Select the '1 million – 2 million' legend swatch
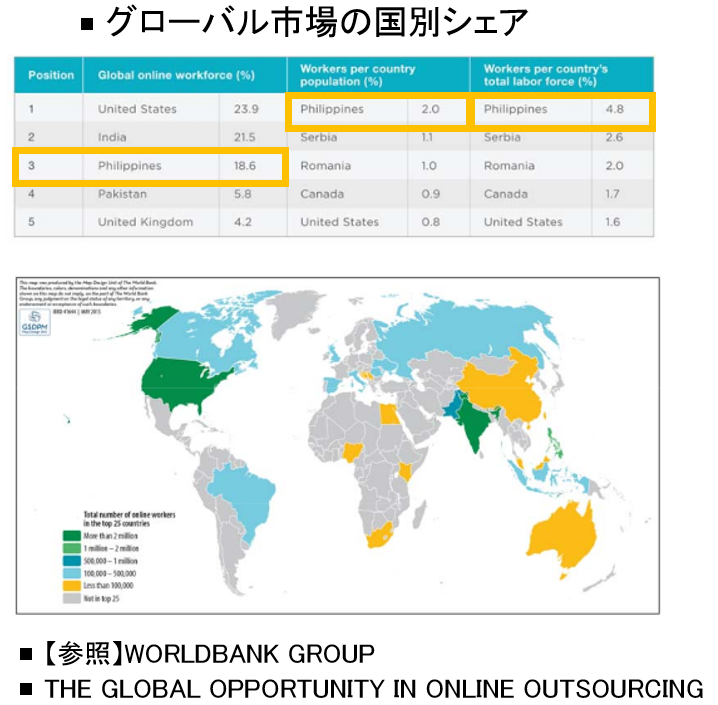 tap(71, 548)
